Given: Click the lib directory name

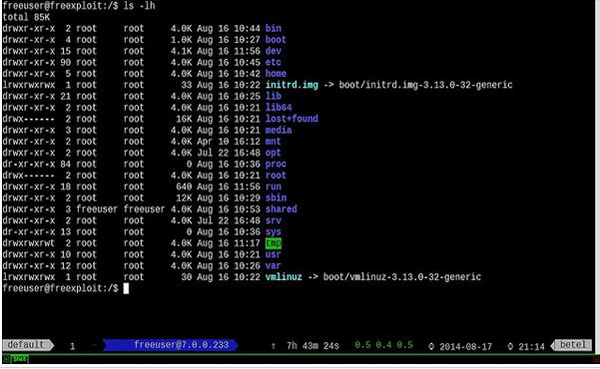Looking at the screenshot, I should click(273, 96).
